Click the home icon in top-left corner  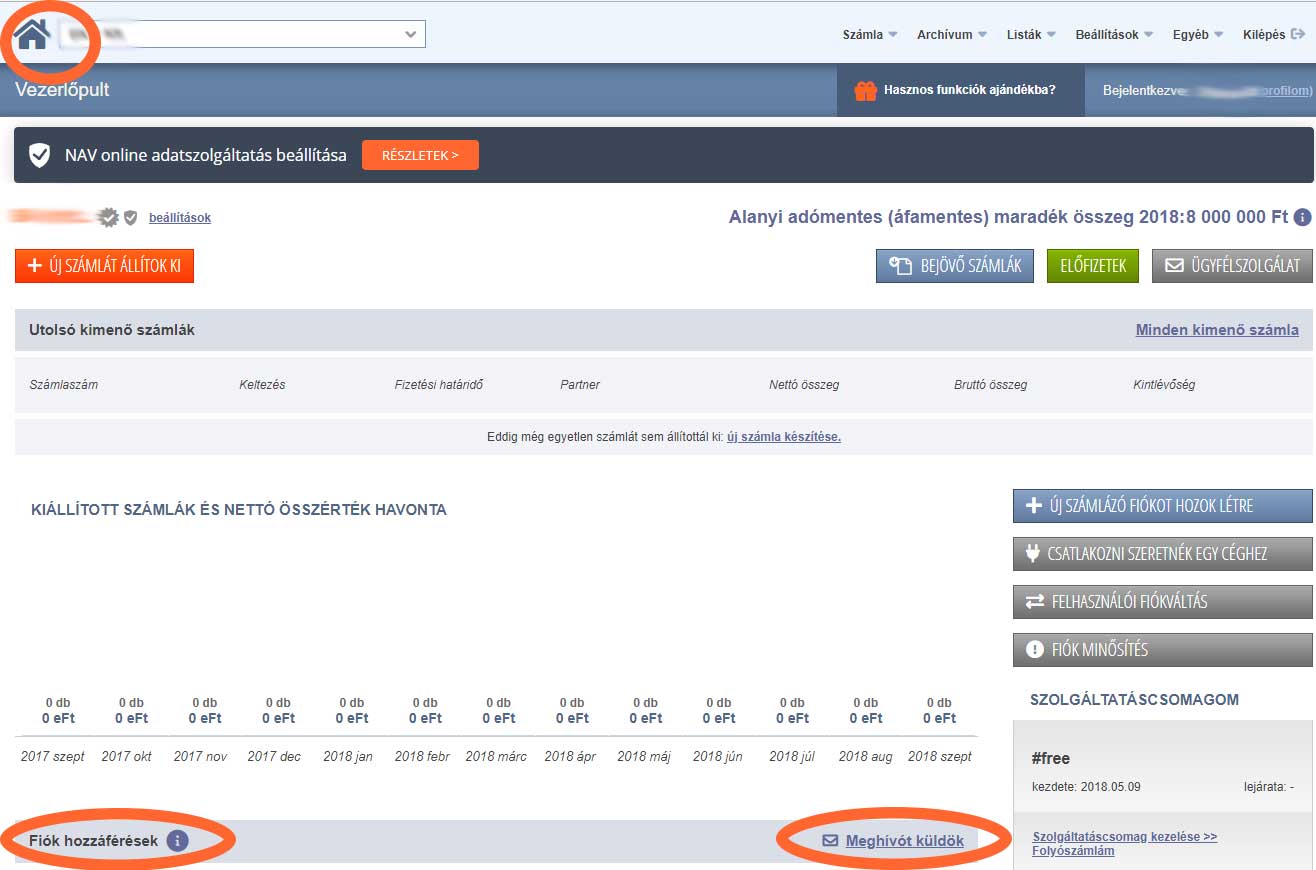[33, 35]
